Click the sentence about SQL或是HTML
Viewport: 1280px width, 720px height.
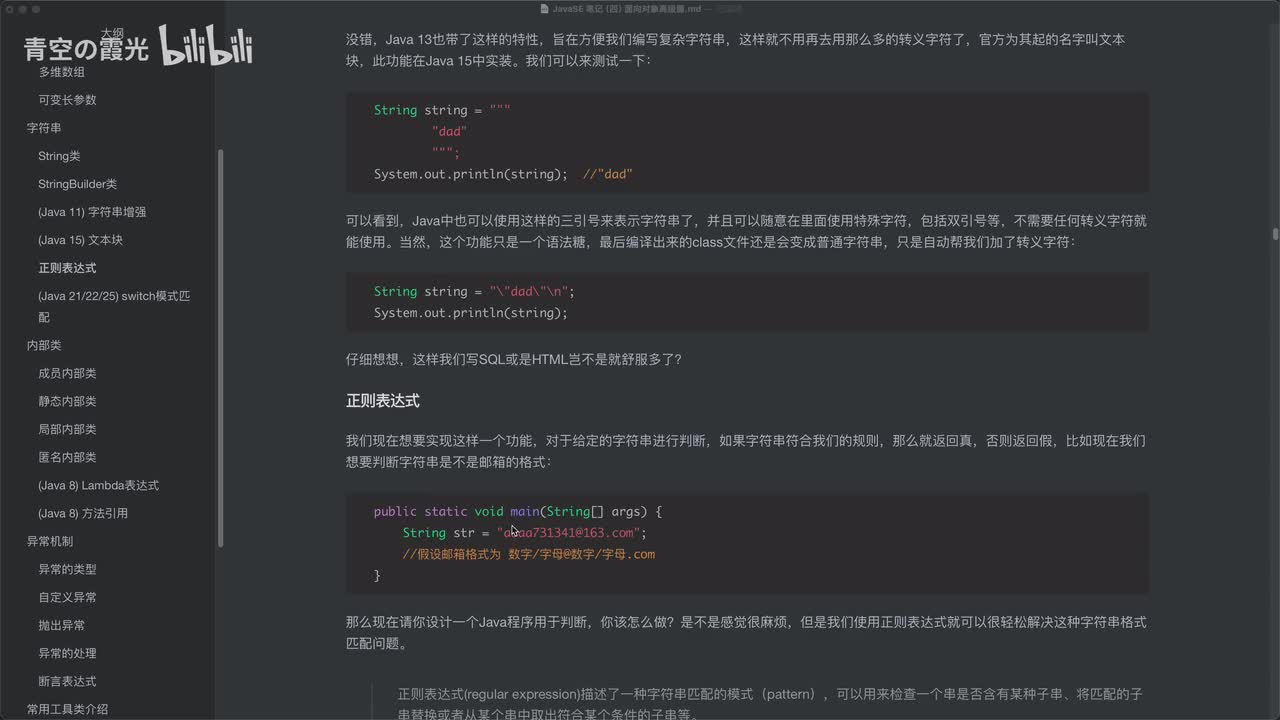[x=514, y=359]
